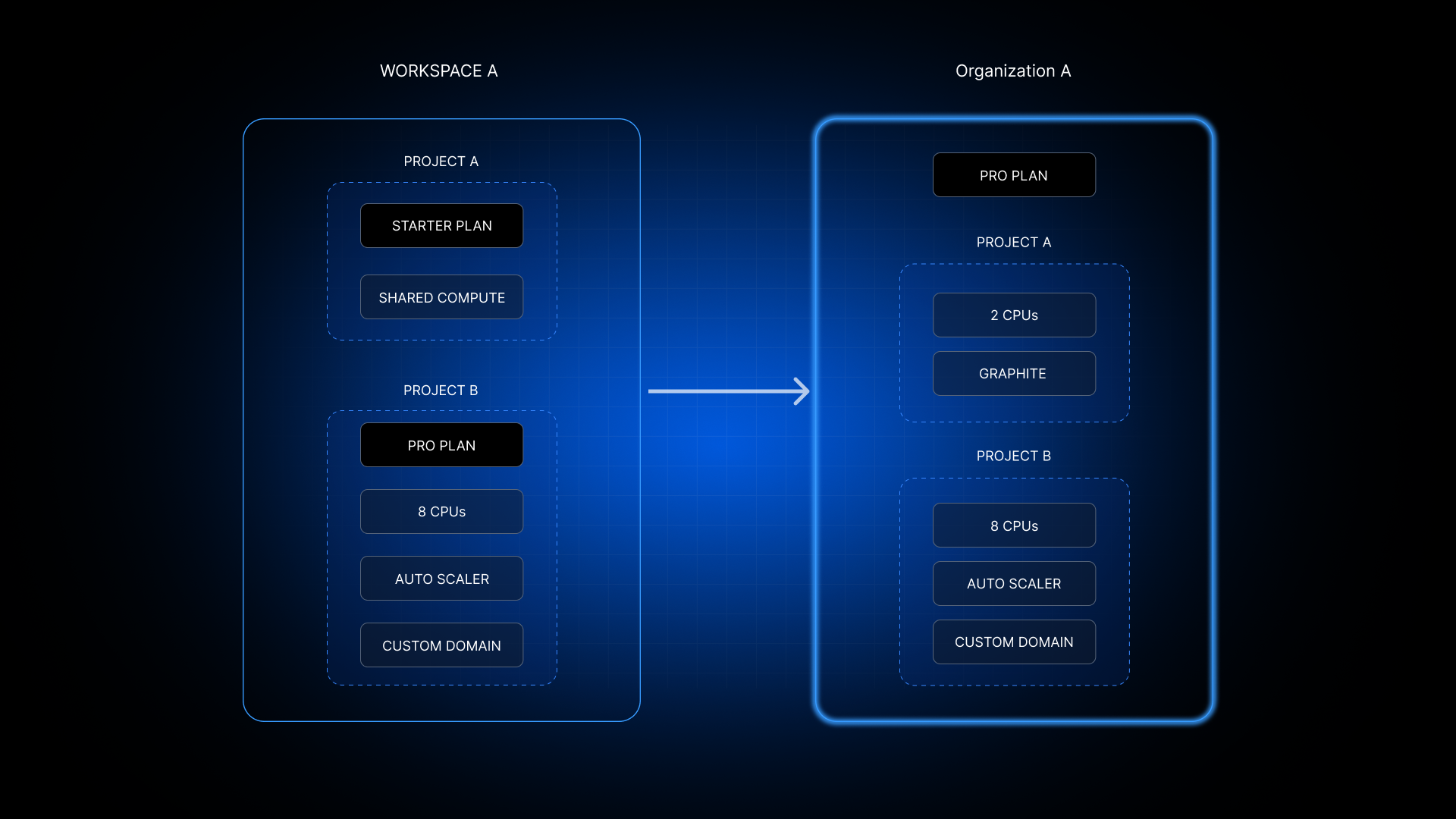Click the CUSTOM DOMAIN item in Organization A
This screenshot has height=819, width=1456.
[x=1013, y=641]
